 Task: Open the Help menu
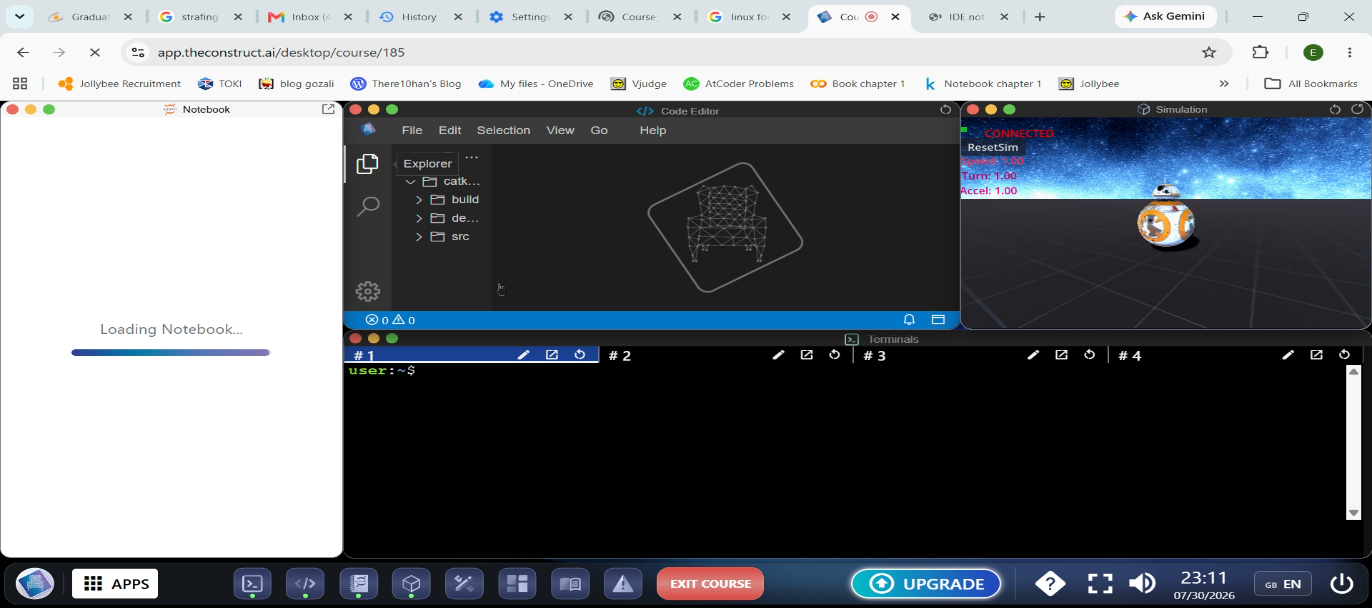click(x=653, y=130)
